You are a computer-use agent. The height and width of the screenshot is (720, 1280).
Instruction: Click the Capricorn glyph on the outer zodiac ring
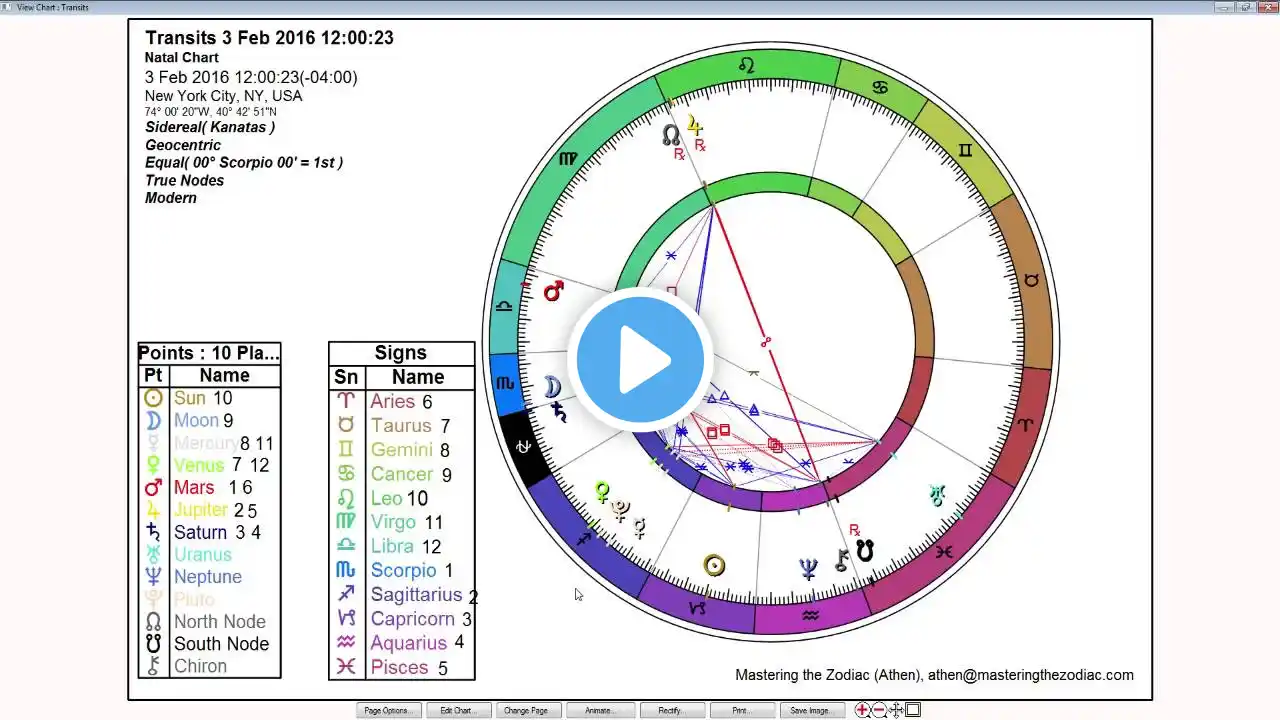698,607
